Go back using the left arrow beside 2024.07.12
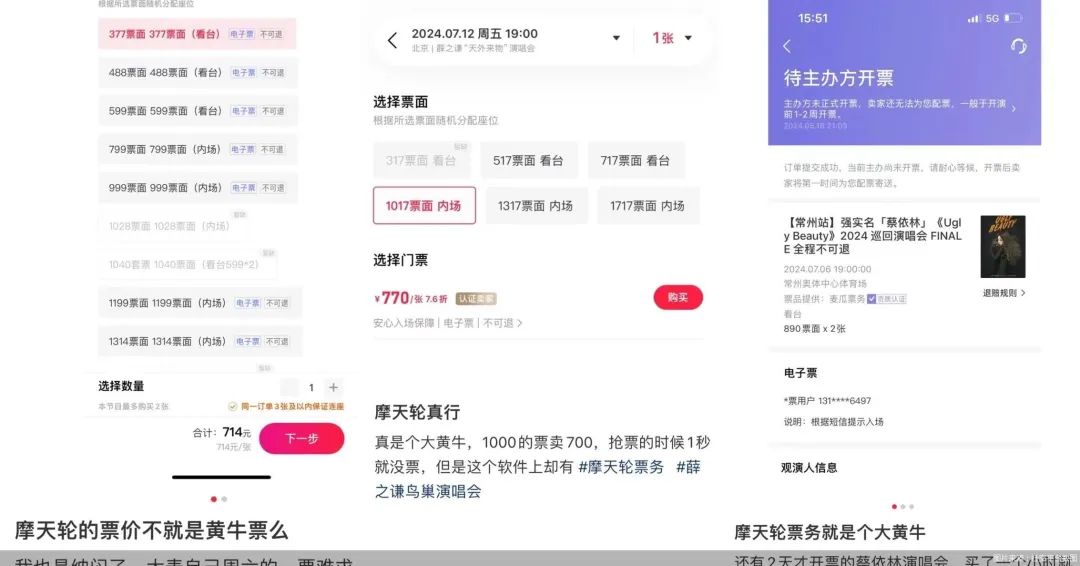This screenshot has height=566, width=1080. point(393,40)
